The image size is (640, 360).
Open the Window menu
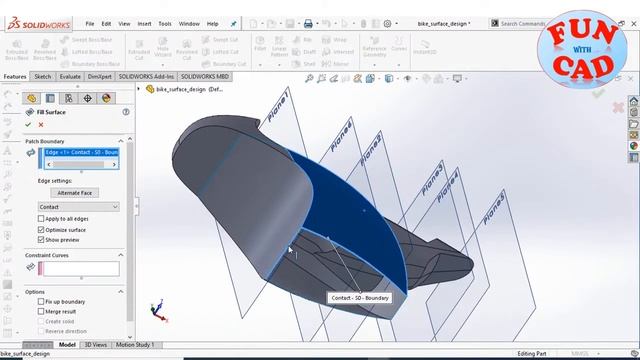(x=189, y=24)
